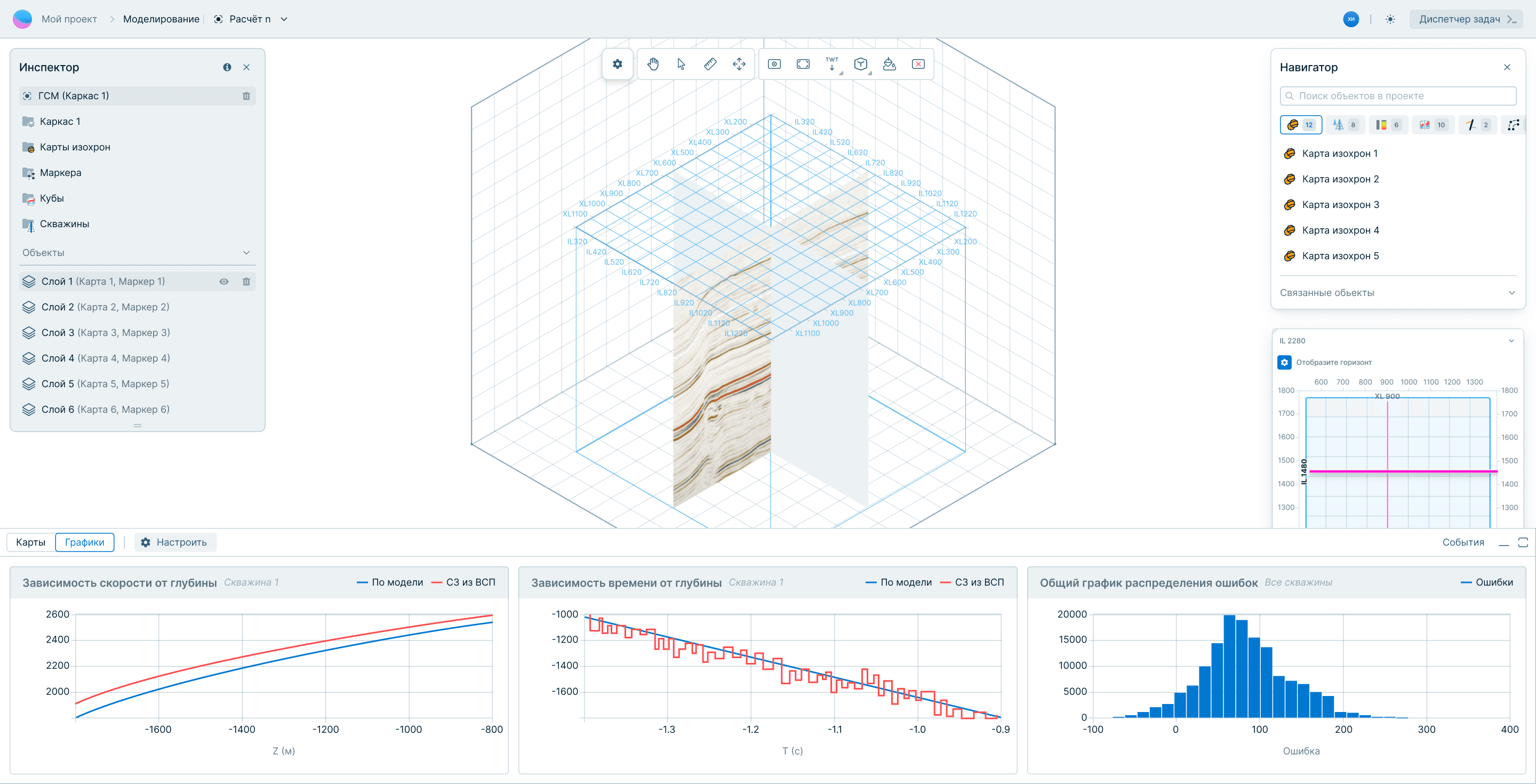Expand Связанные объекты section
1536x784 pixels.
point(1511,293)
